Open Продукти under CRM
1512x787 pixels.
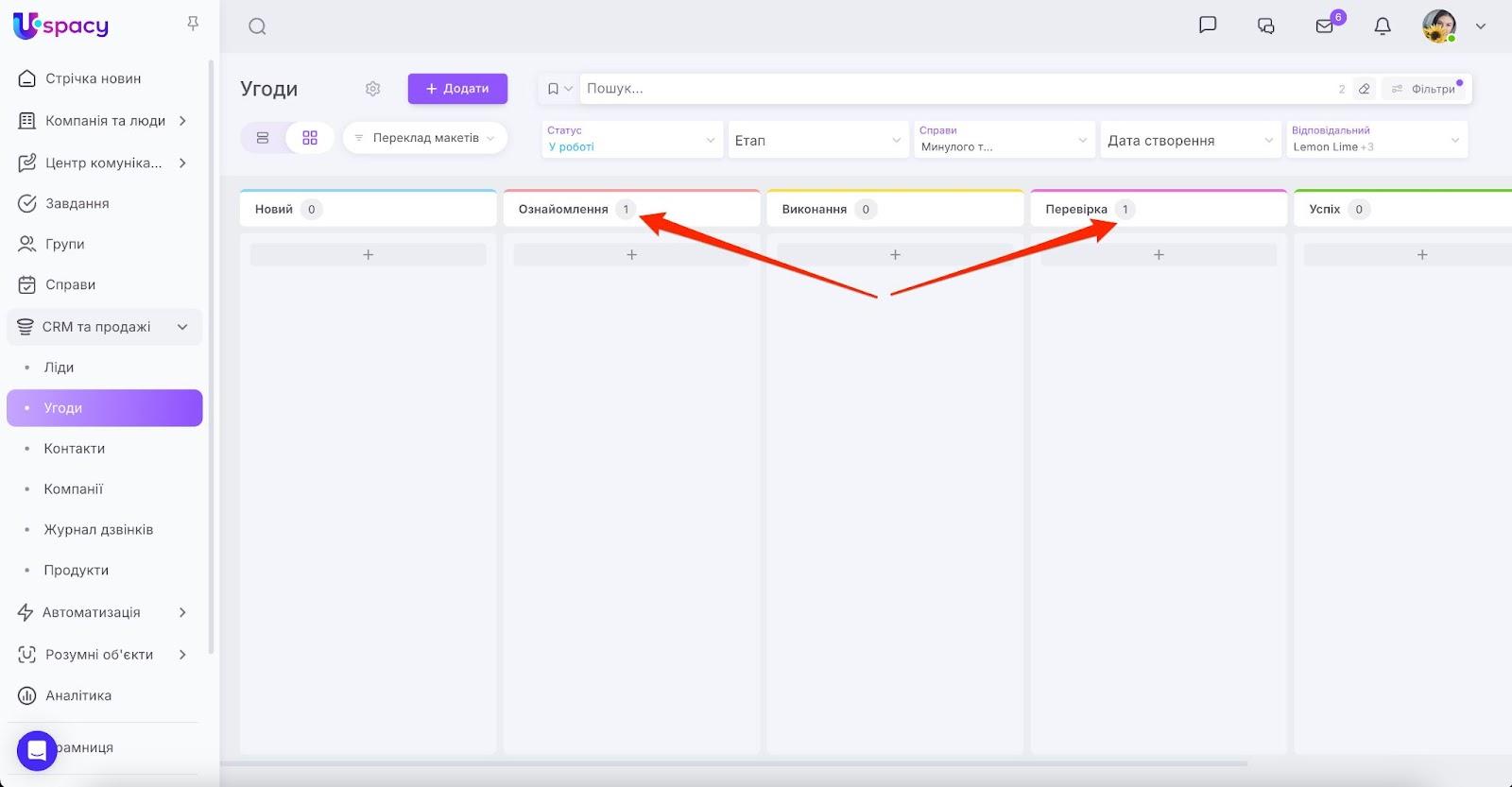coord(76,571)
